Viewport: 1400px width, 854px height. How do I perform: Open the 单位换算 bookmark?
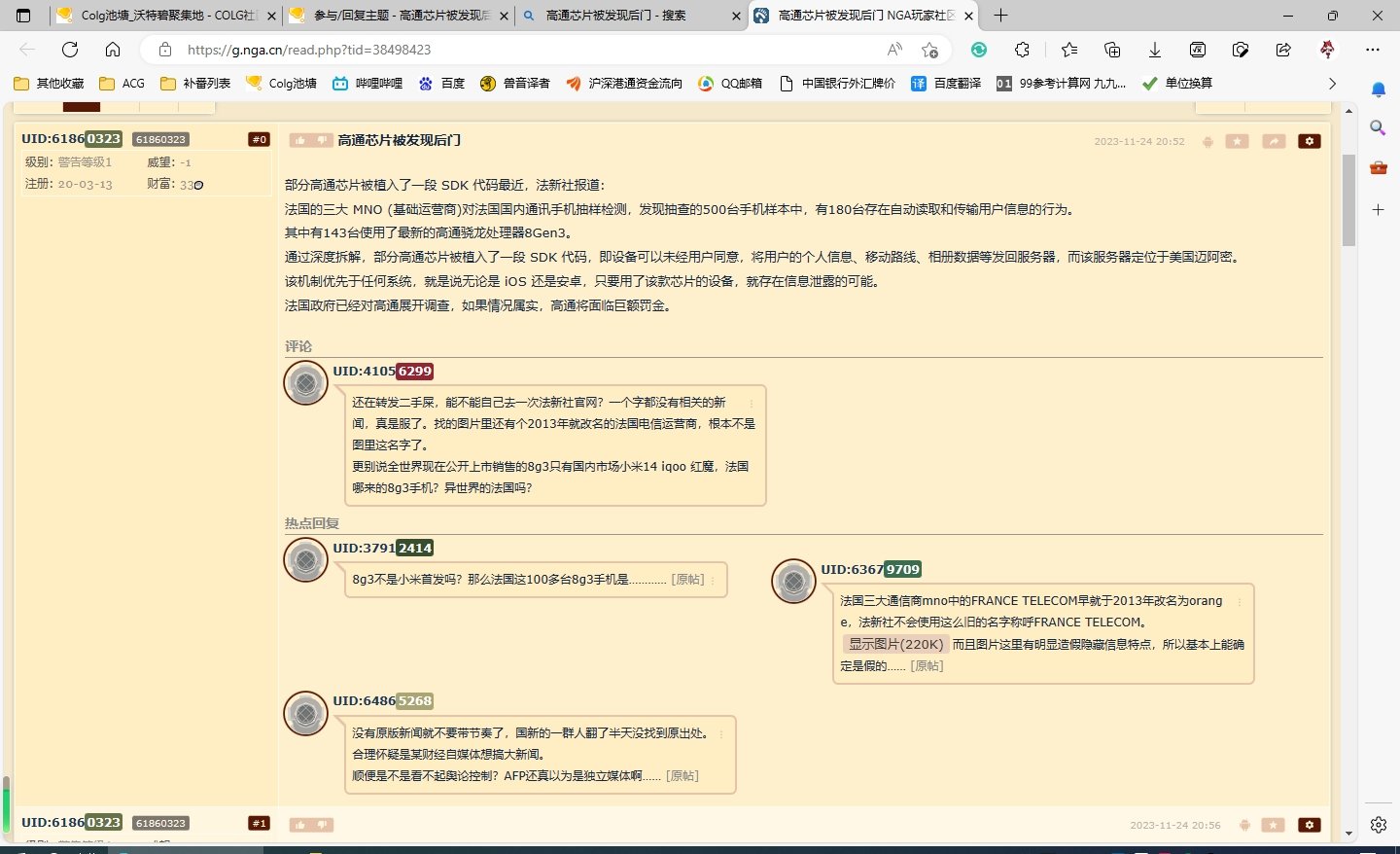[x=1177, y=84]
